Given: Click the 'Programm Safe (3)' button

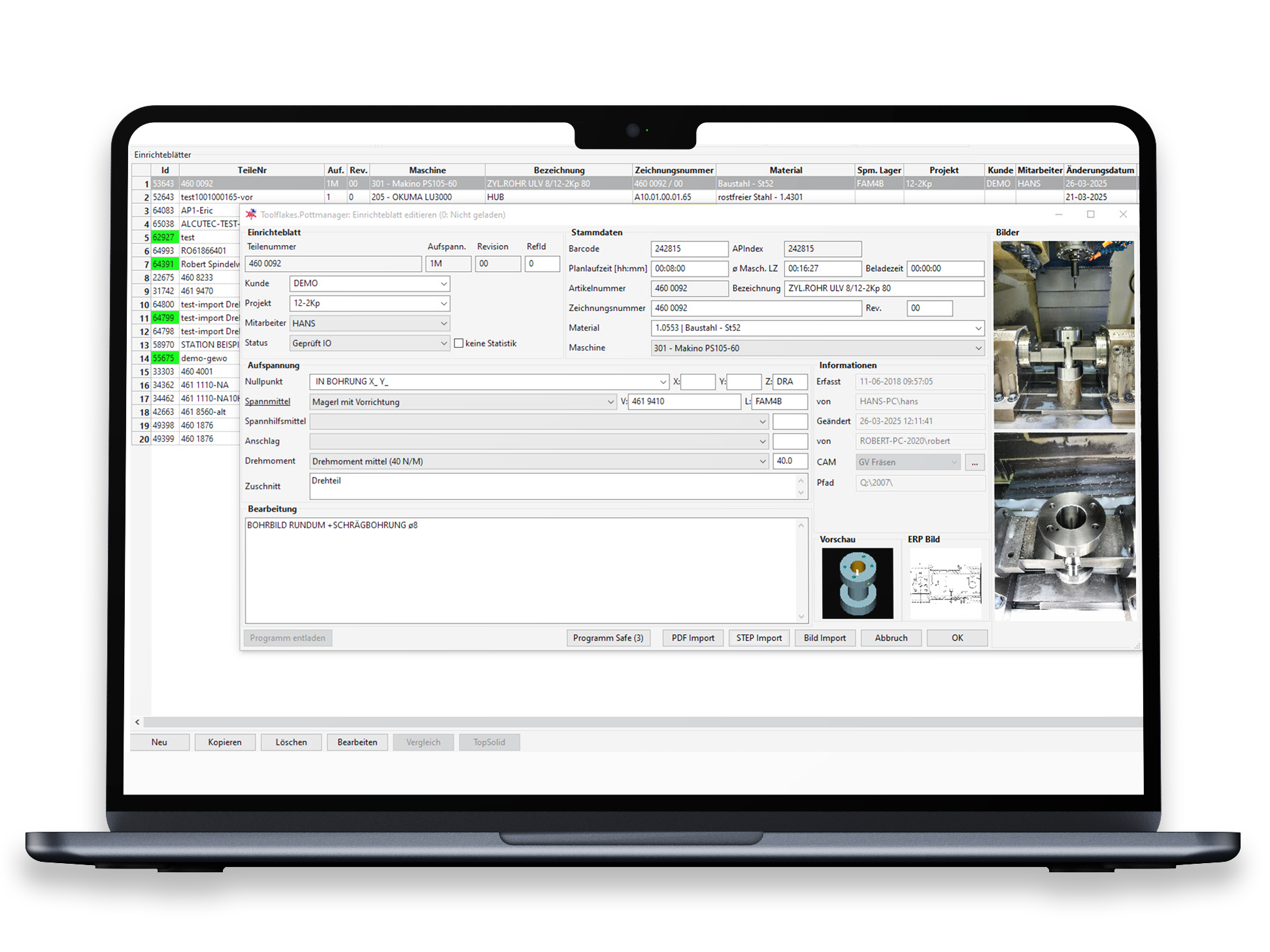Looking at the screenshot, I should tap(608, 638).
